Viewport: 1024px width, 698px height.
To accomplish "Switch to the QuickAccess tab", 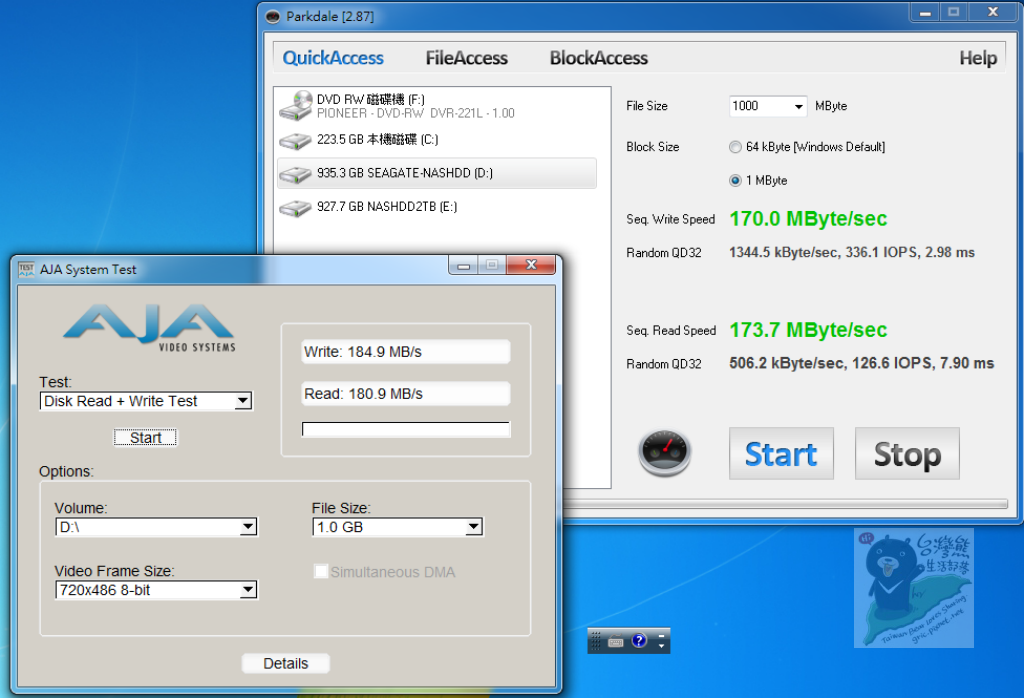I will [333, 58].
